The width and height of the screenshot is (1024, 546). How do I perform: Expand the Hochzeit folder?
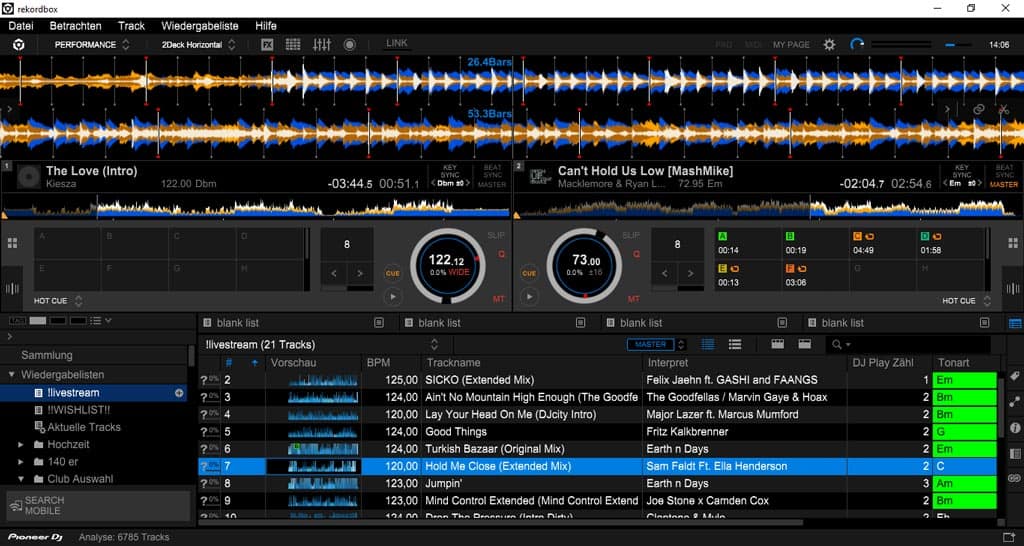click(x=21, y=445)
